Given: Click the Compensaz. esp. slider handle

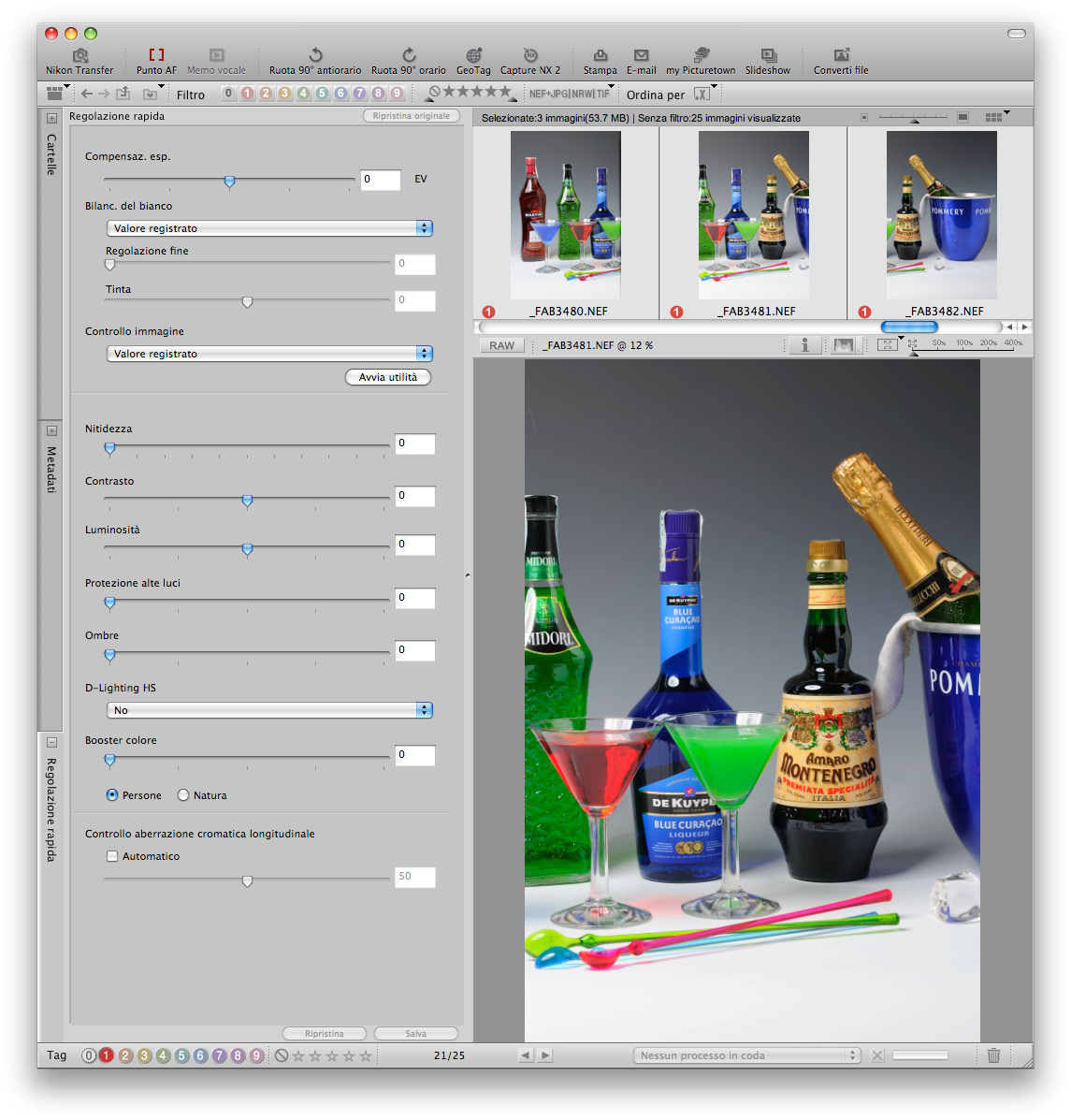Looking at the screenshot, I should (229, 182).
